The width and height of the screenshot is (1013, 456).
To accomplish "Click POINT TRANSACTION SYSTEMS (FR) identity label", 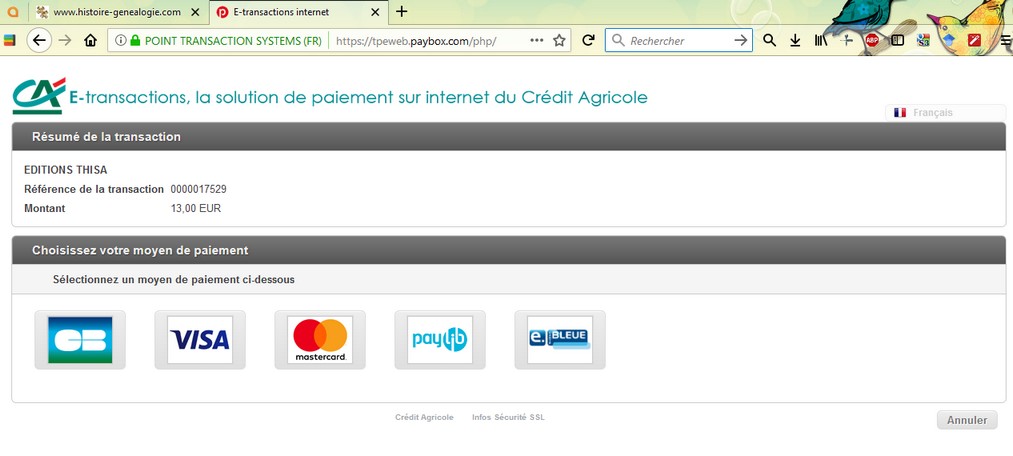I will (x=233, y=41).
